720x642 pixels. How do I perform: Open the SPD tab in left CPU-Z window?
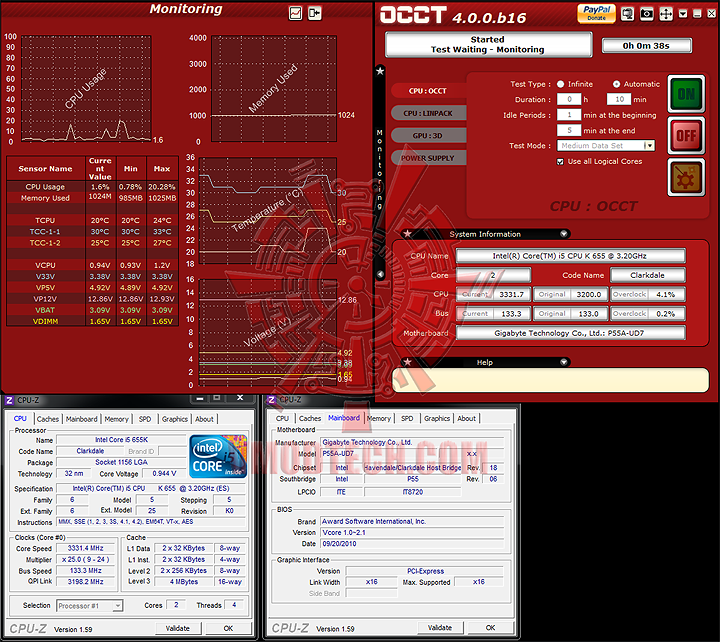click(145, 419)
